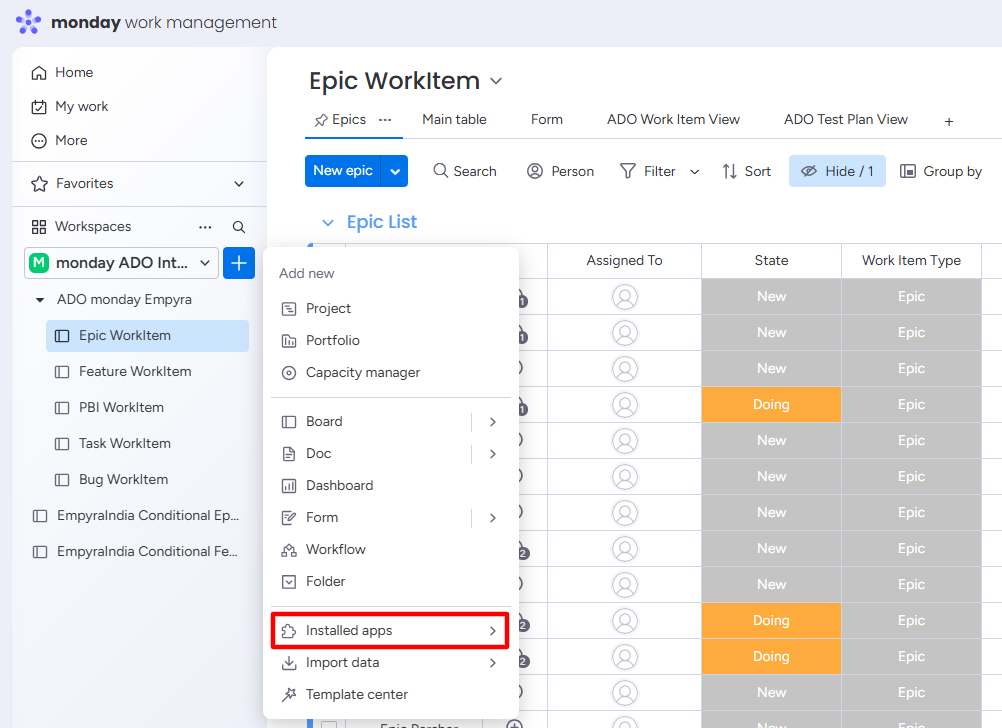Open the Epic WorkItem title dropdown
The width and height of the screenshot is (1002, 728).
[x=496, y=81]
